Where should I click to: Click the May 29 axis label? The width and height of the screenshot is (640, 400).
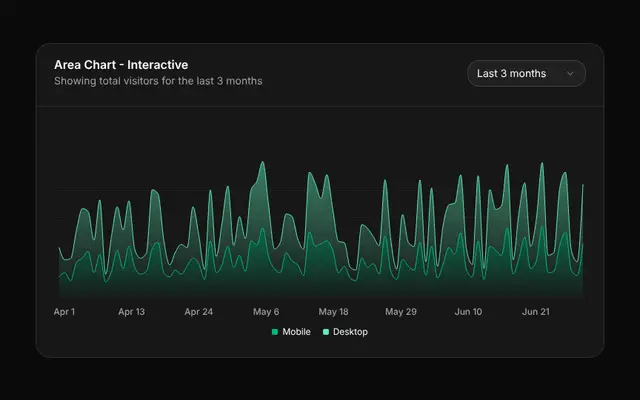401,312
